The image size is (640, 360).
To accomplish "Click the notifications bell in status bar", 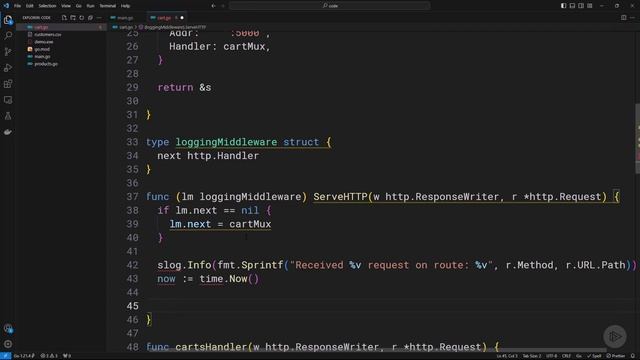I will [x=633, y=356].
